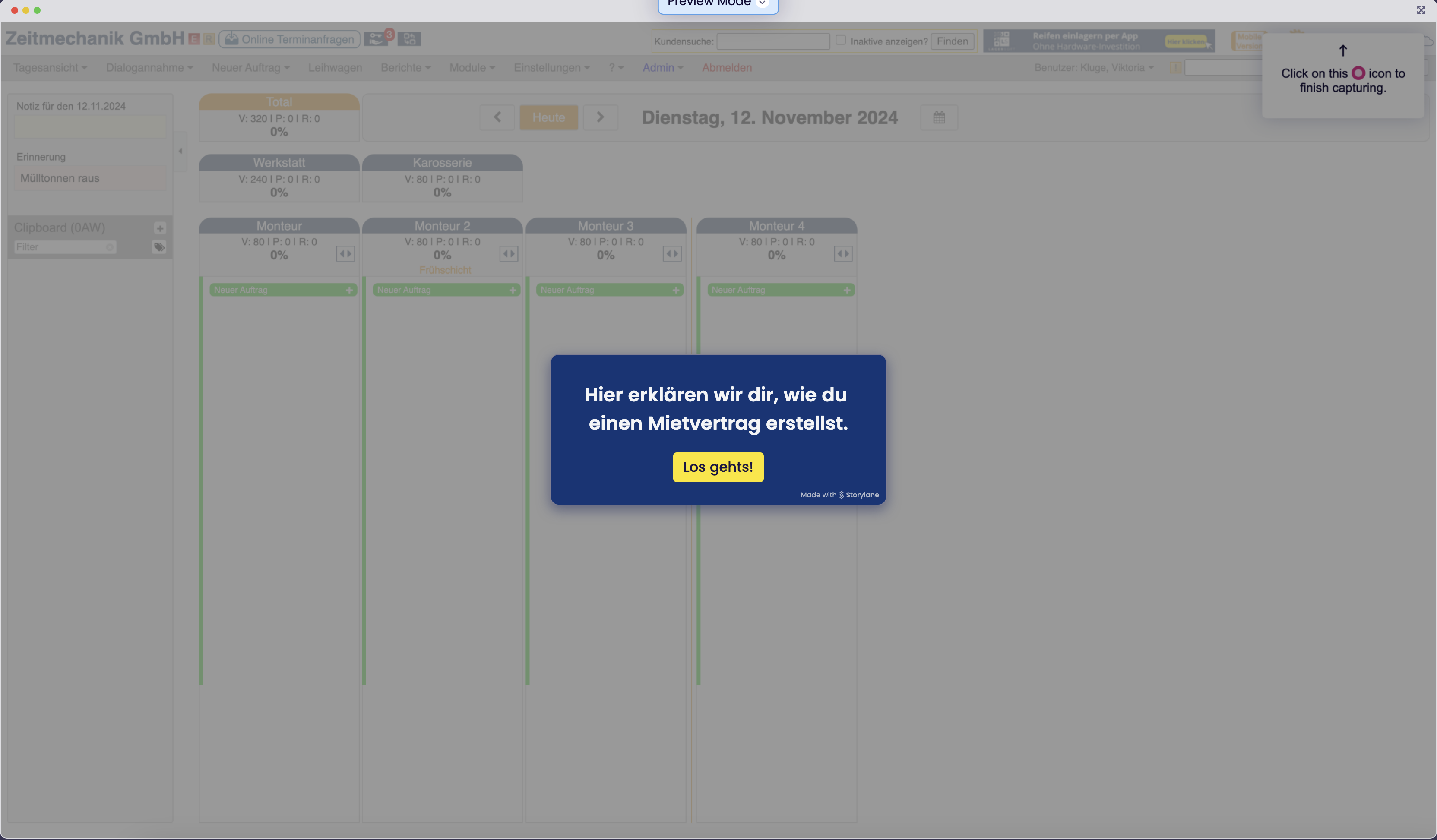The width and height of the screenshot is (1437, 840).
Task: Click the Zeitmechanik GmbH title
Action: (95, 38)
